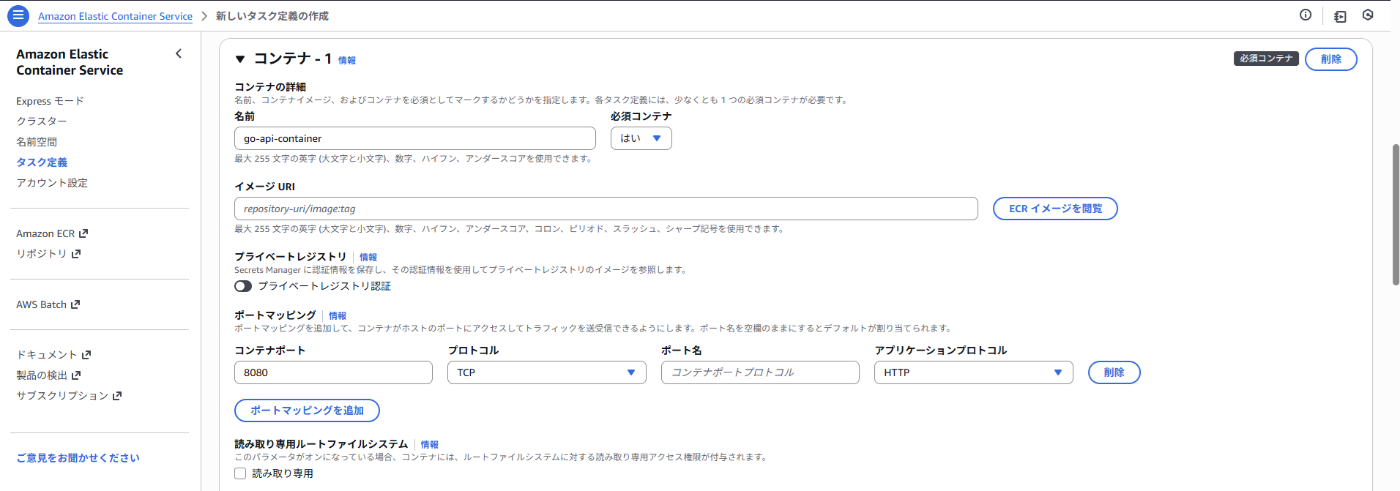Open the プロトコル dropdown set to TCP
Image resolution: width=1400 pixels, height=491 pixels.
546,372
